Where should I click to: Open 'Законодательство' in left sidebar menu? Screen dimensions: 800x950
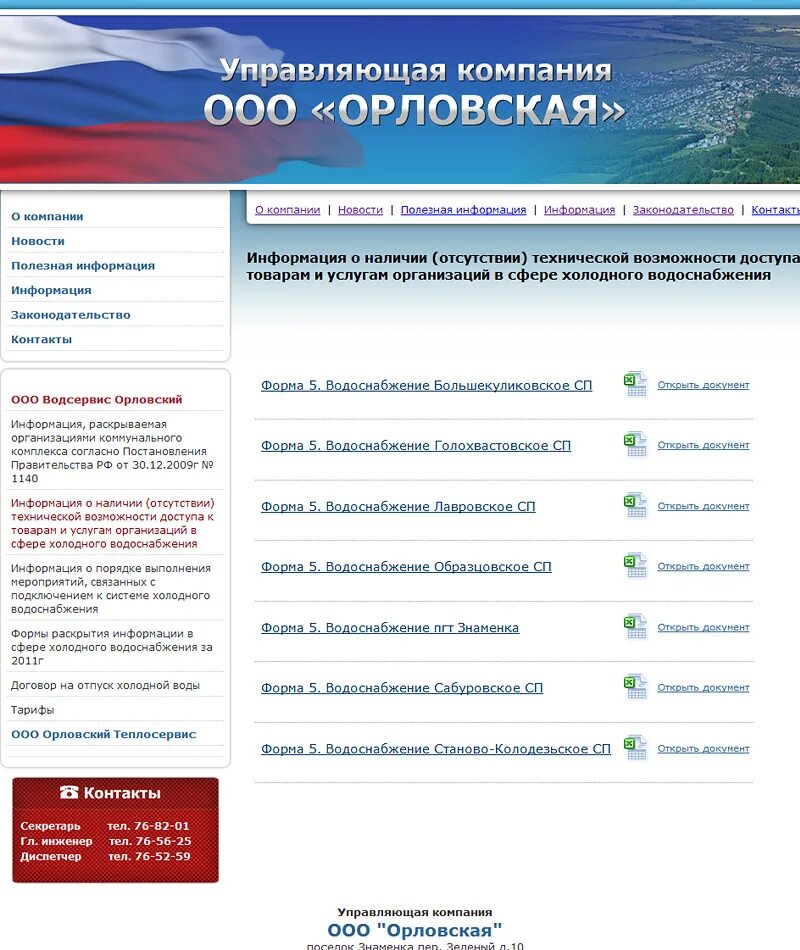(71, 315)
